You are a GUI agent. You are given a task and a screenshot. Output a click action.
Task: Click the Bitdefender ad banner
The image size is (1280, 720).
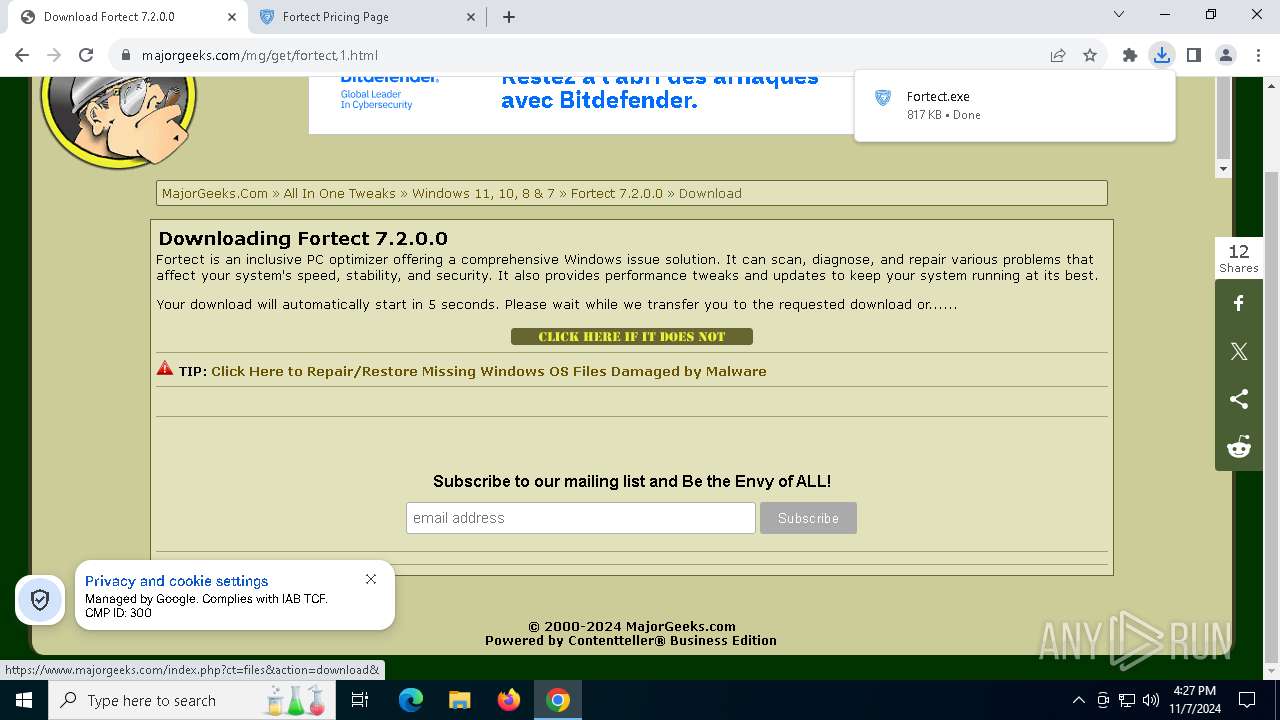[581, 105]
